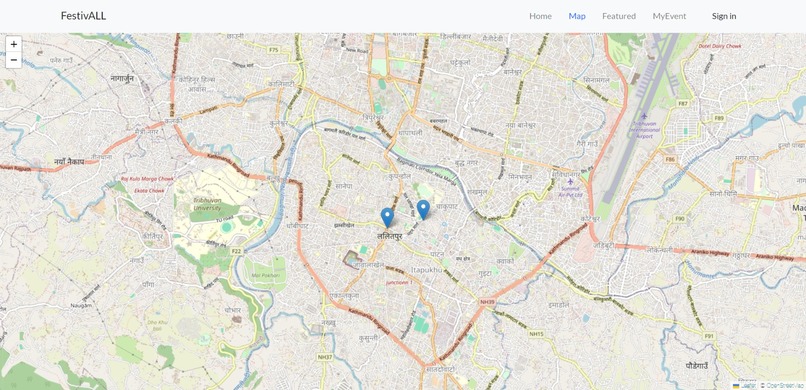Click the Naugam place label

(x=81, y=306)
